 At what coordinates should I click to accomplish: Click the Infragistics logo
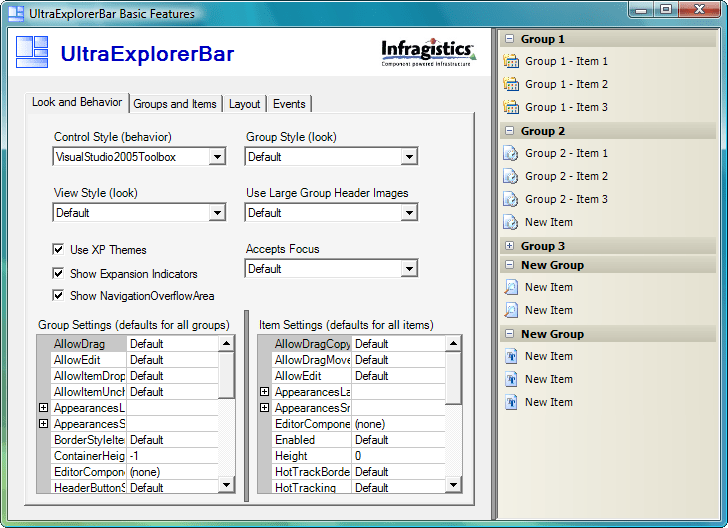(x=428, y=52)
